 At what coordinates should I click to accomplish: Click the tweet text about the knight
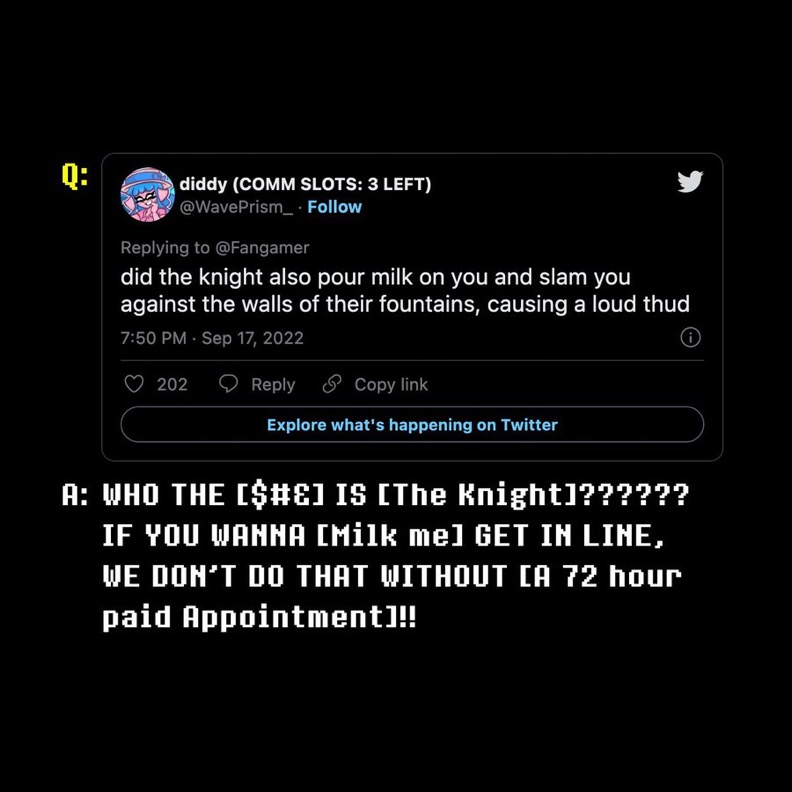point(405,290)
